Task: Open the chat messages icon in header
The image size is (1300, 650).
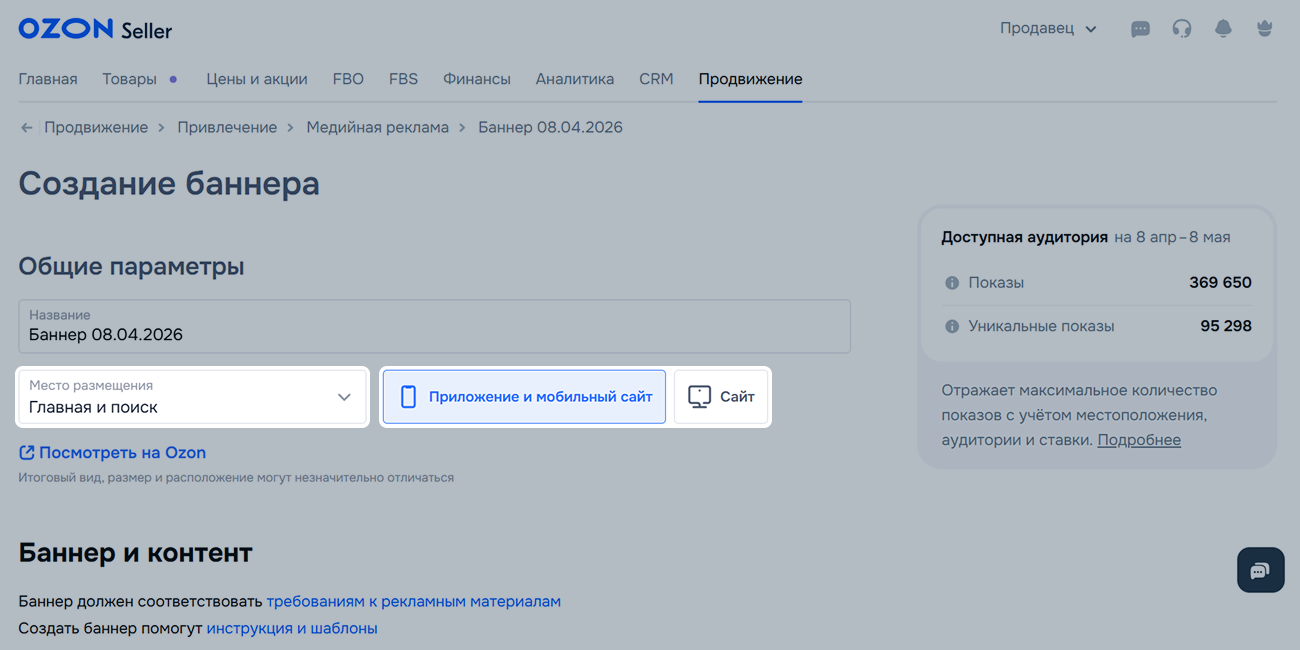Action: pyautogui.click(x=1140, y=29)
